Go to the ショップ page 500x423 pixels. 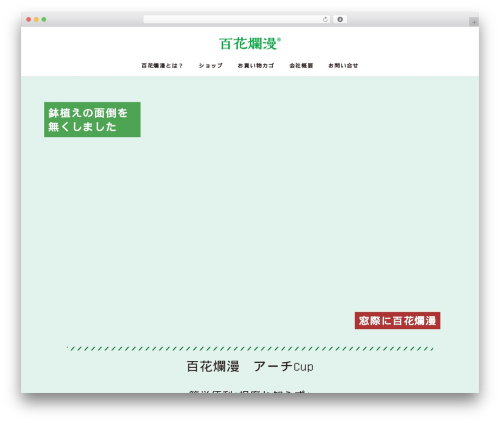[x=210, y=66]
